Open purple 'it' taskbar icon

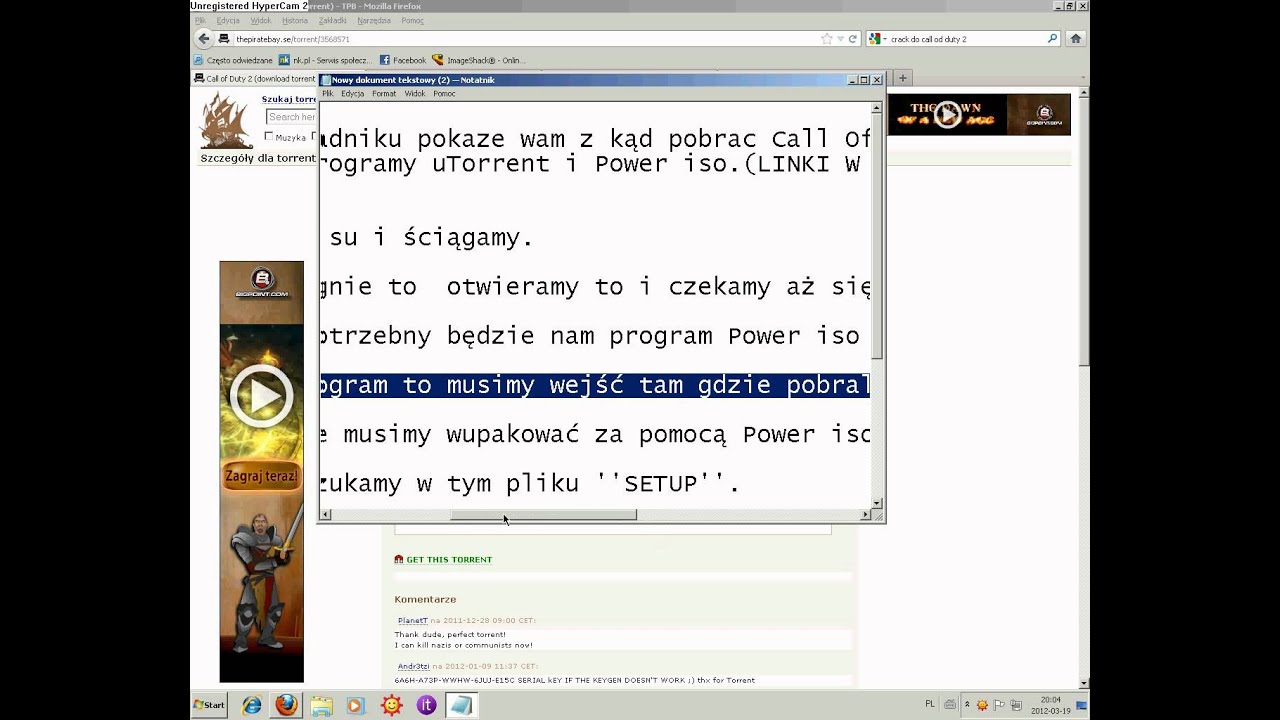pos(426,705)
